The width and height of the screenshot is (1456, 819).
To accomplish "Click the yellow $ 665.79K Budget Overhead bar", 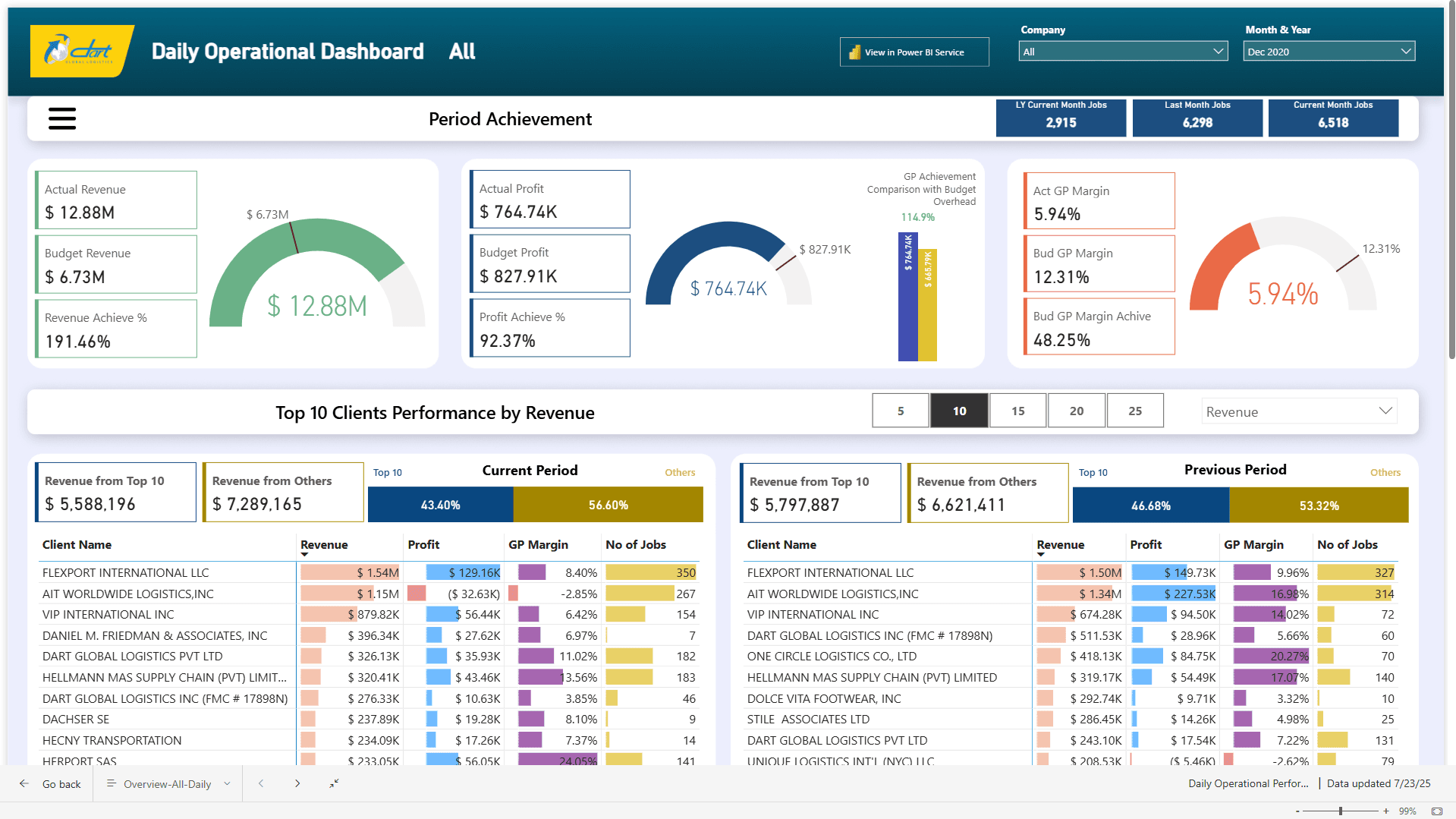I will [x=927, y=304].
